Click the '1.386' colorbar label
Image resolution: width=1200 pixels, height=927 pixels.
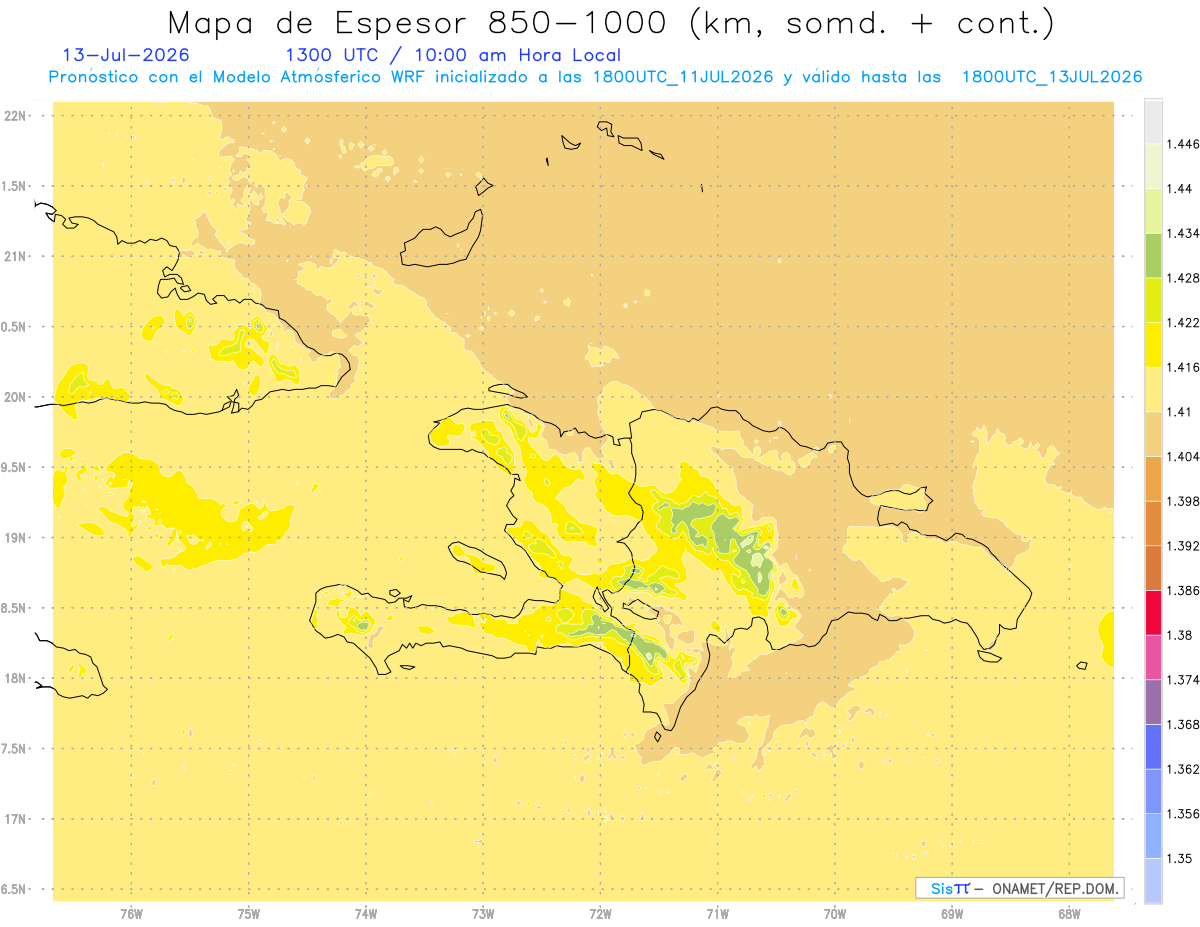coord(1182,591)
